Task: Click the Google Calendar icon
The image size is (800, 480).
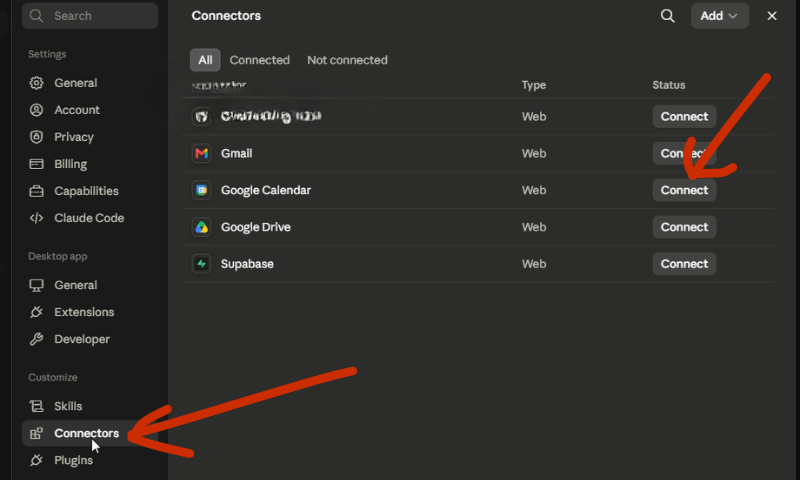Action: point(202,190)
